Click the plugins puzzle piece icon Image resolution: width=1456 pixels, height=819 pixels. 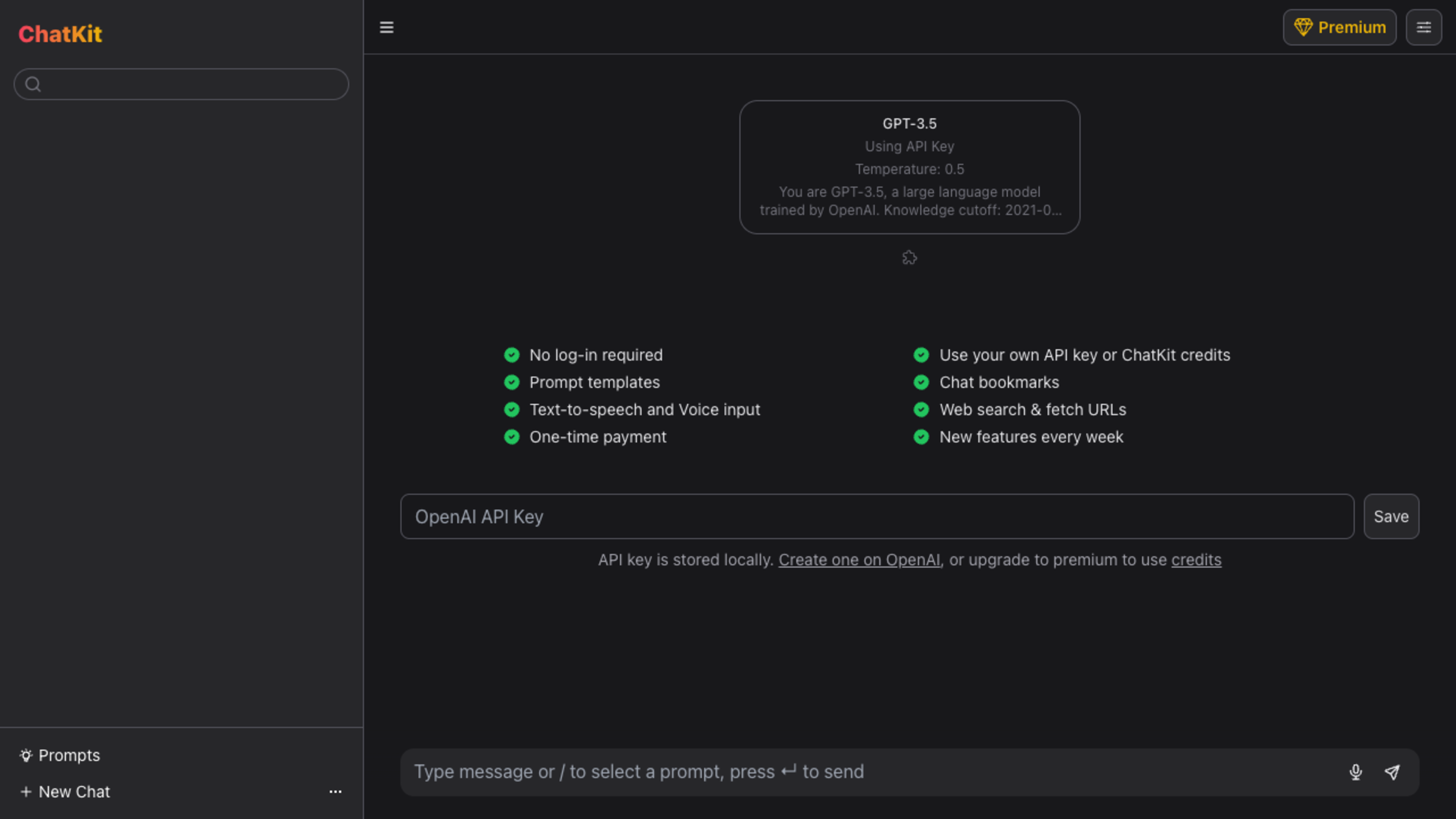910,258
